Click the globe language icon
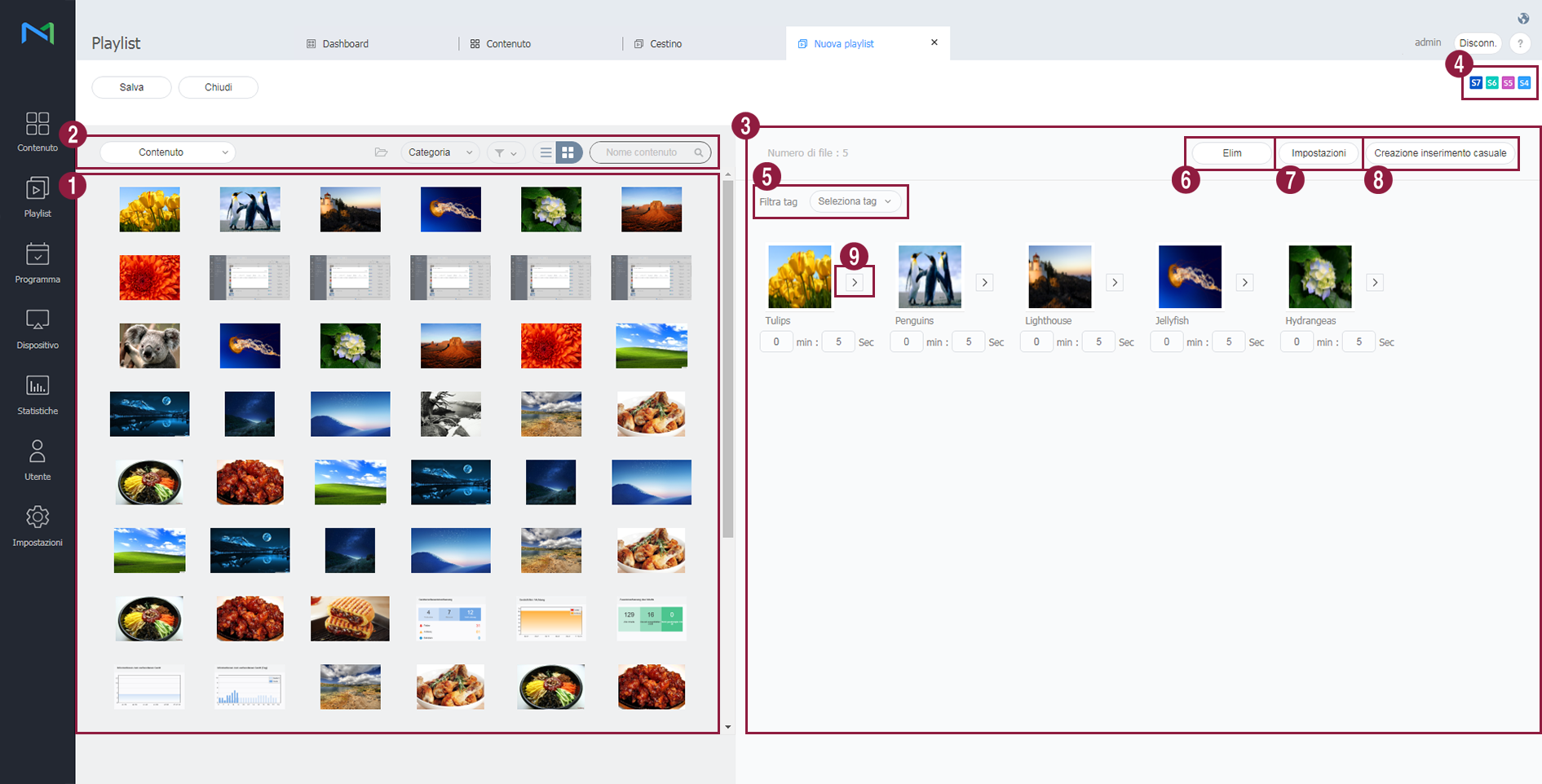The image size is (1542, 784). [x=1522, y=19]
